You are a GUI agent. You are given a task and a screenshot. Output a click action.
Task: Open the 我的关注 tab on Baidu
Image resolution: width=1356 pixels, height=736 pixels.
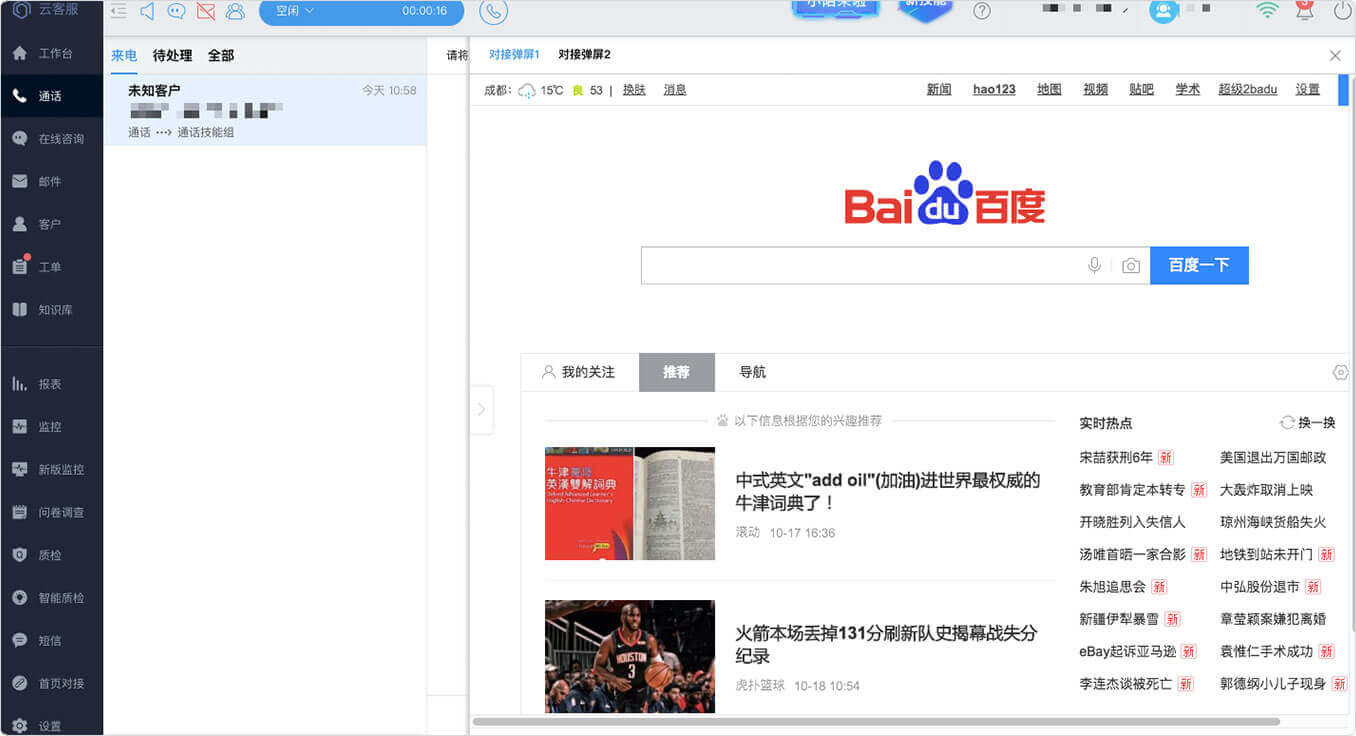pos(578,372)
